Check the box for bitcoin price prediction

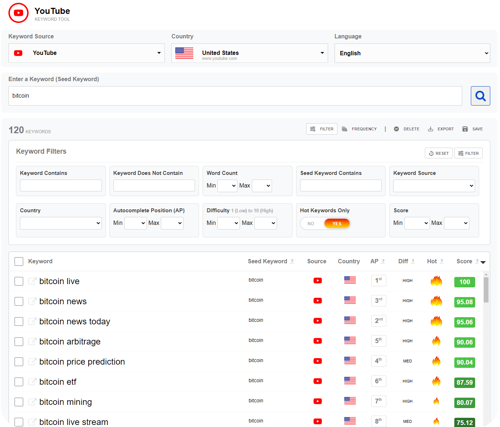(x=19, y=362)
